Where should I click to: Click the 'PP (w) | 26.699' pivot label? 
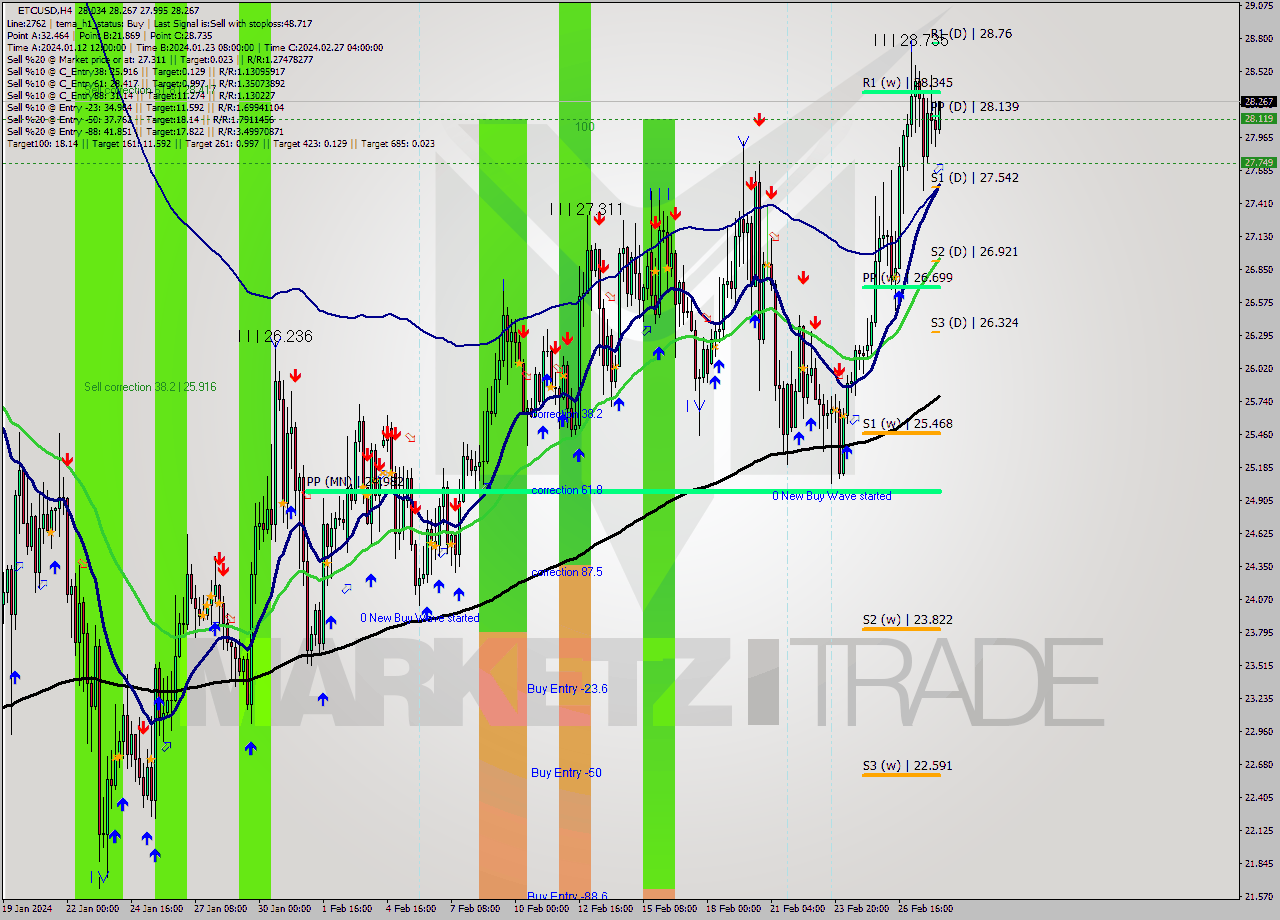tap(907, 277)
